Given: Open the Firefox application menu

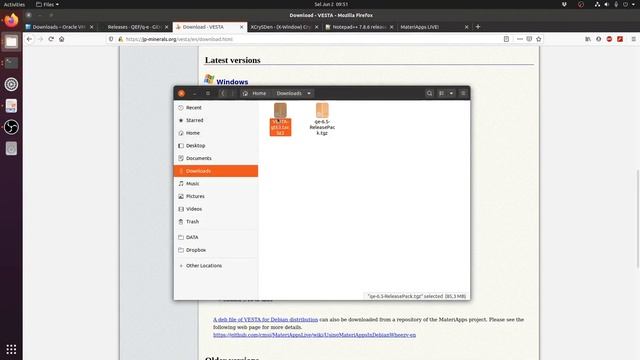Looking at the screenshot, I should tap(633, 39).
